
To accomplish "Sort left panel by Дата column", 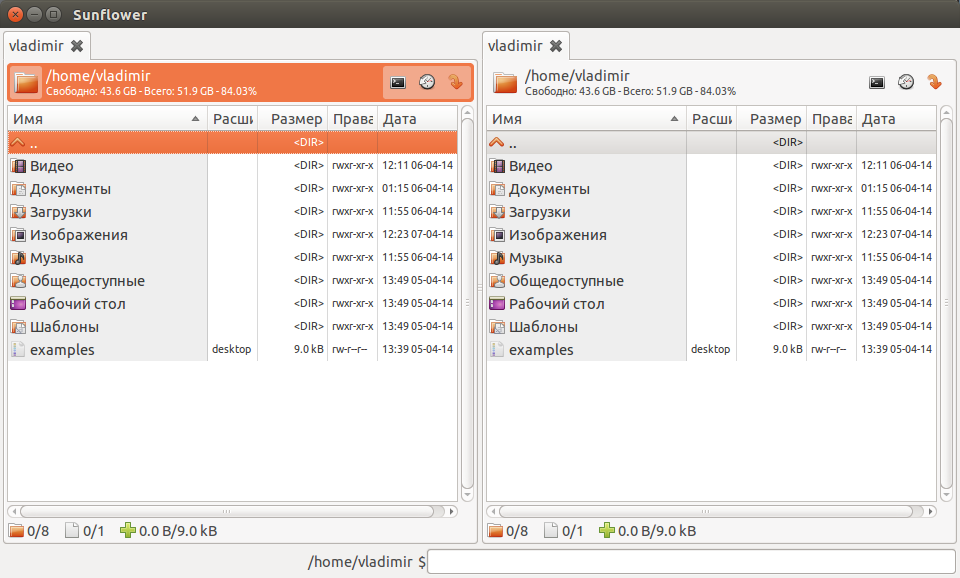I will [418, 119].
